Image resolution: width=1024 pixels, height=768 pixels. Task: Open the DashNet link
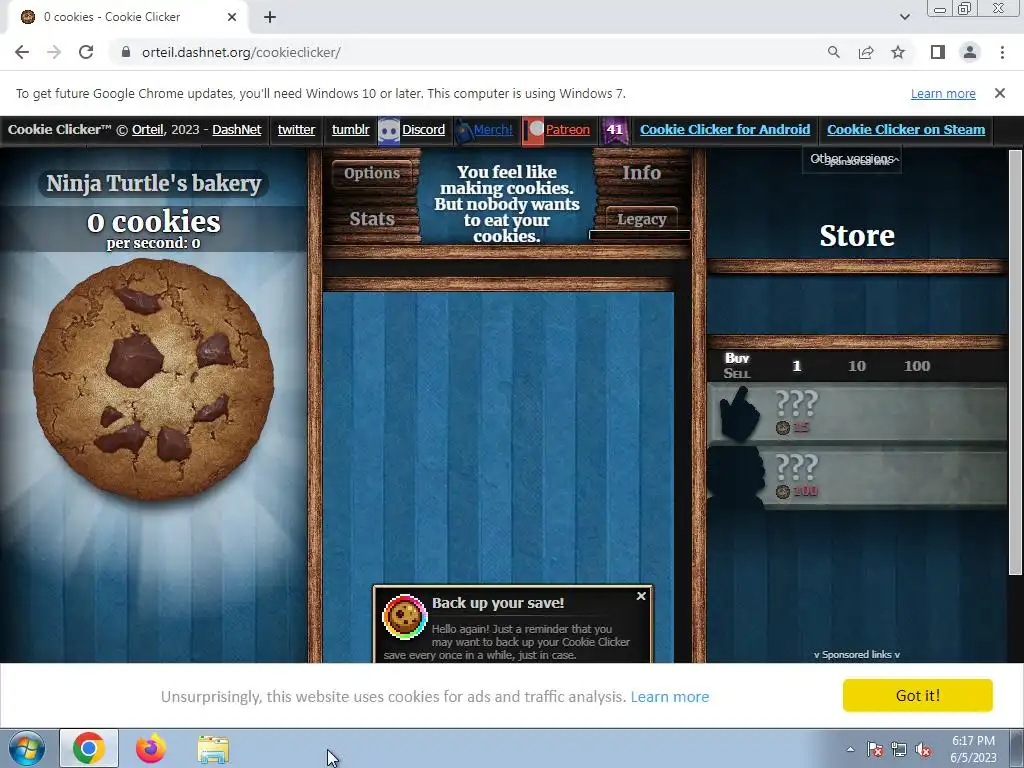click(236, 129)
